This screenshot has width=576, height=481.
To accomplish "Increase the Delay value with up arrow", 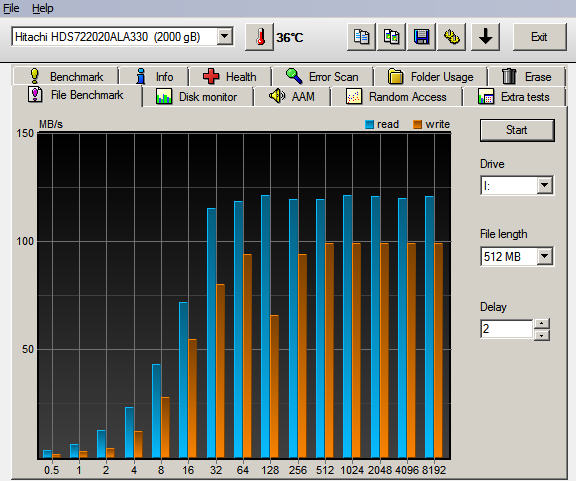I will coord(542,323).
